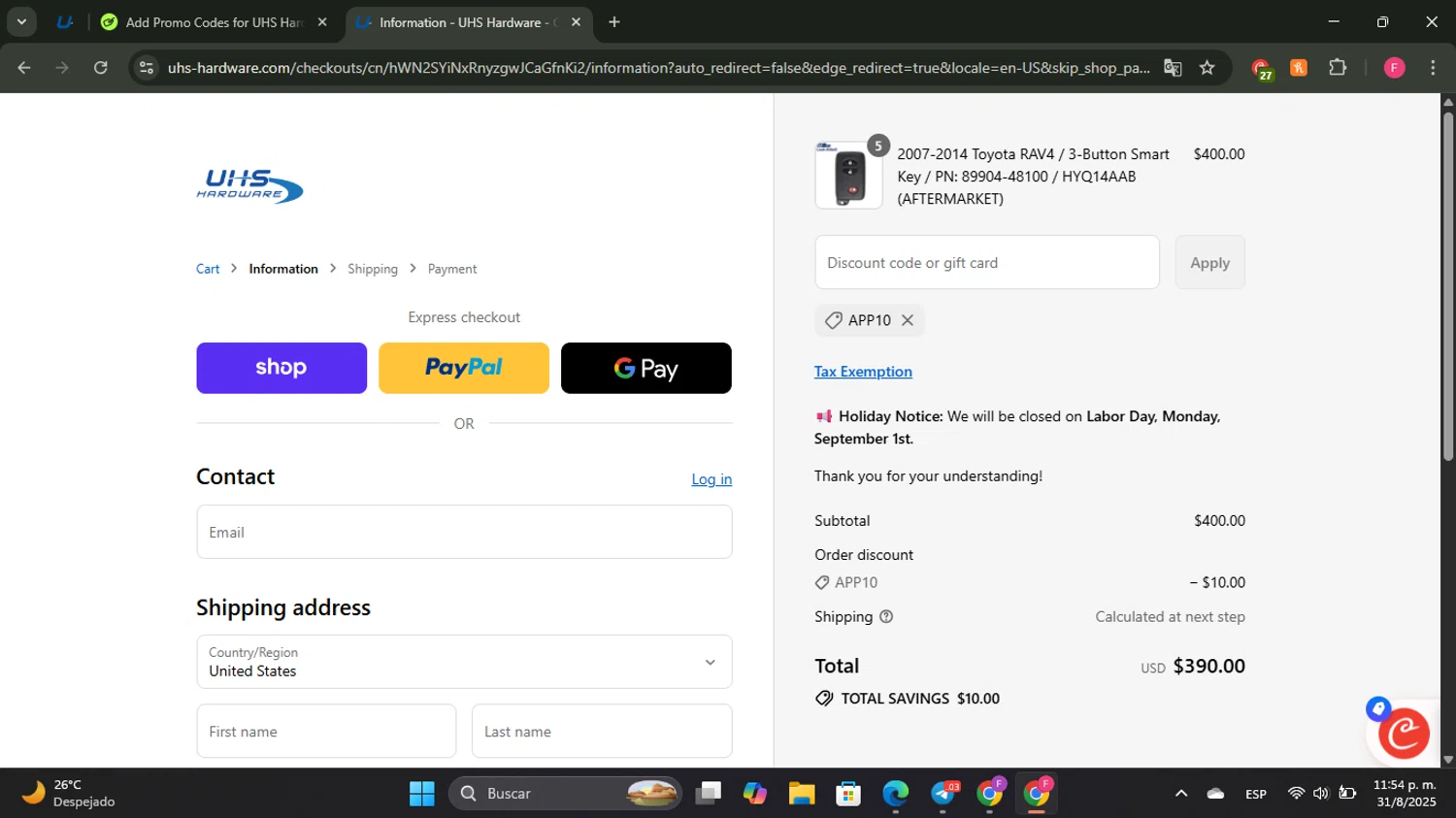Click the First name field
This screenshot has width=1456, height=818.
(326, 731)
